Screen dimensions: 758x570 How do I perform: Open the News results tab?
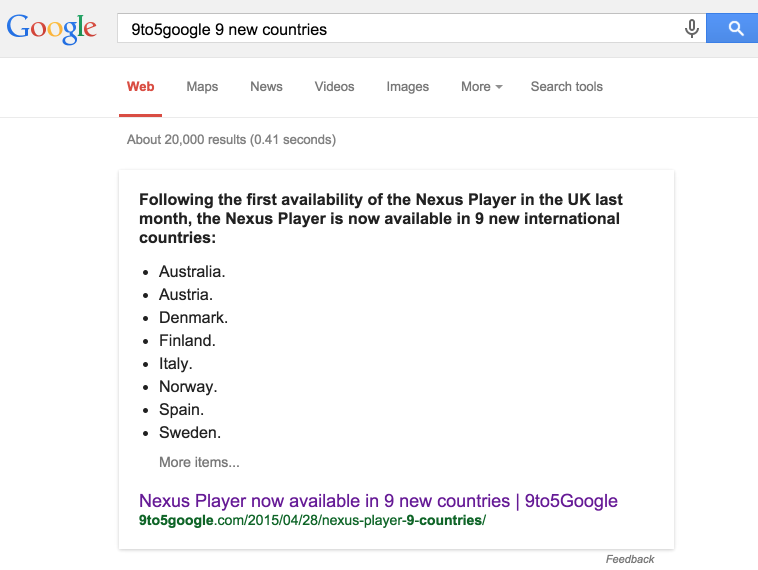click(x=266, y=87)
